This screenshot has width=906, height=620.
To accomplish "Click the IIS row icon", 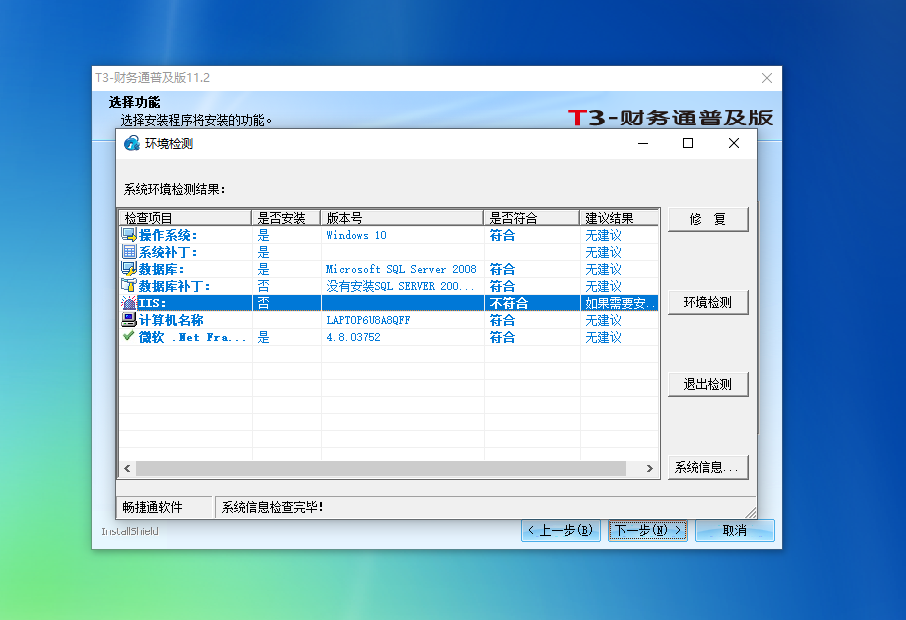I will click(x=129, y=303).
